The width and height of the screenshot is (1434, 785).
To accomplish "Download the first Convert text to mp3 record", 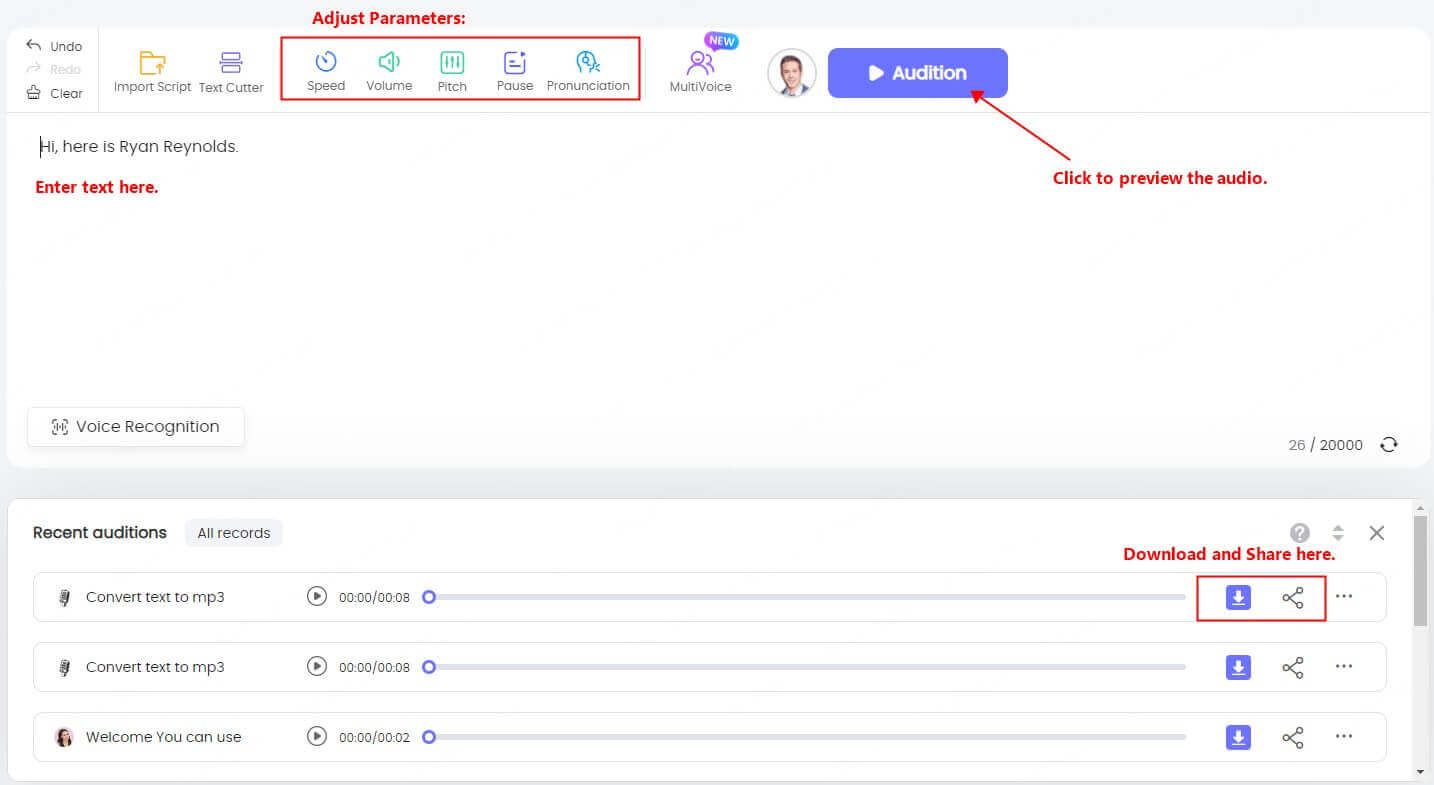I will point(1238,597).
